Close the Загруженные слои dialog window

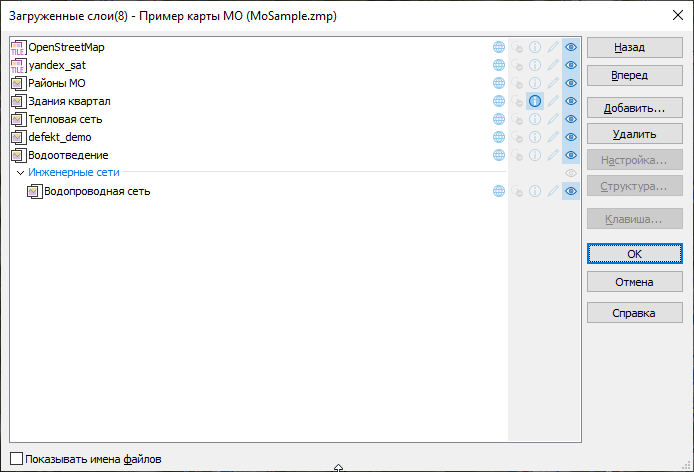click(678, 15)
